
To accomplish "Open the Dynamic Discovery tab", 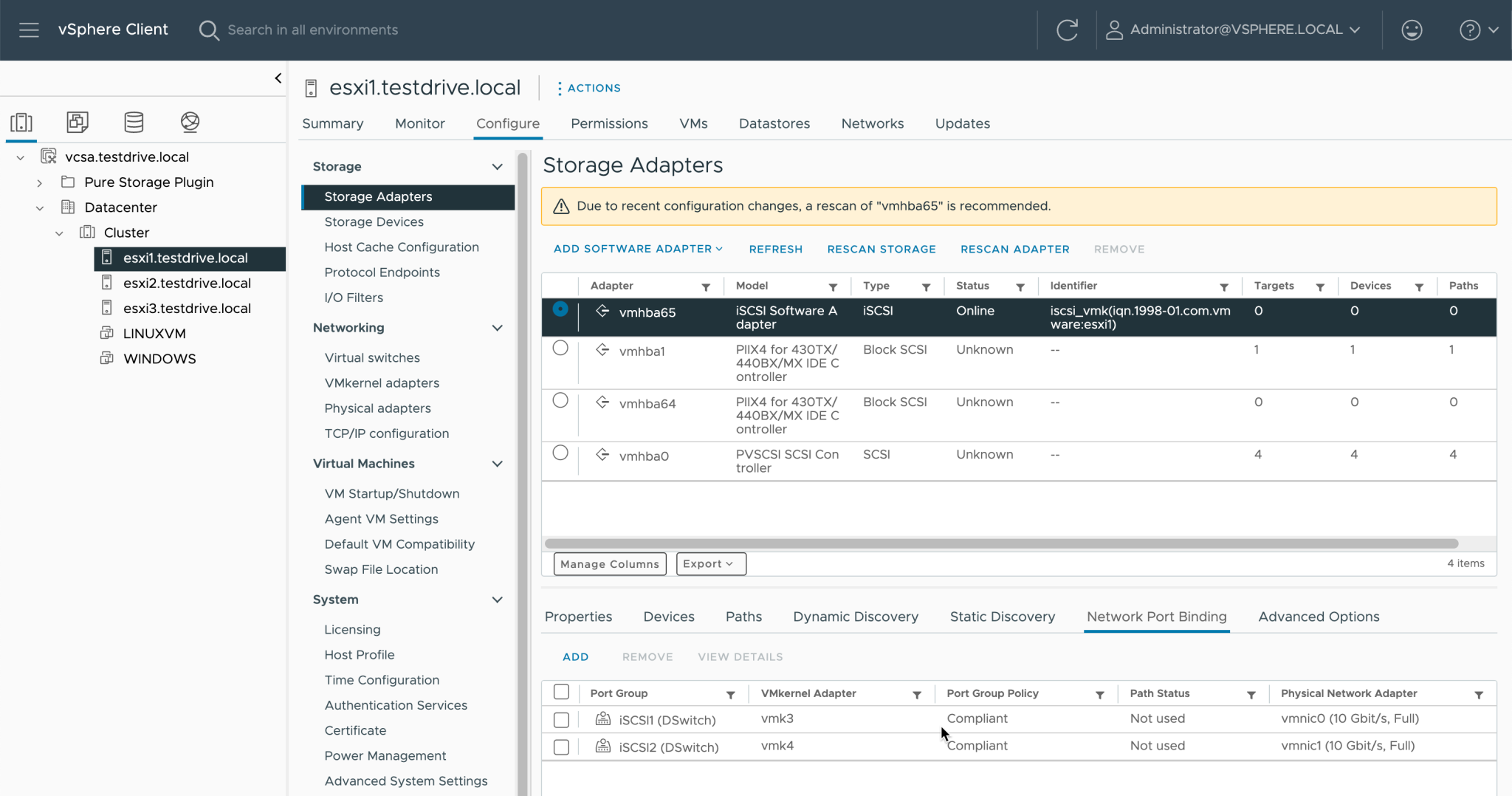I will point(855,617).
